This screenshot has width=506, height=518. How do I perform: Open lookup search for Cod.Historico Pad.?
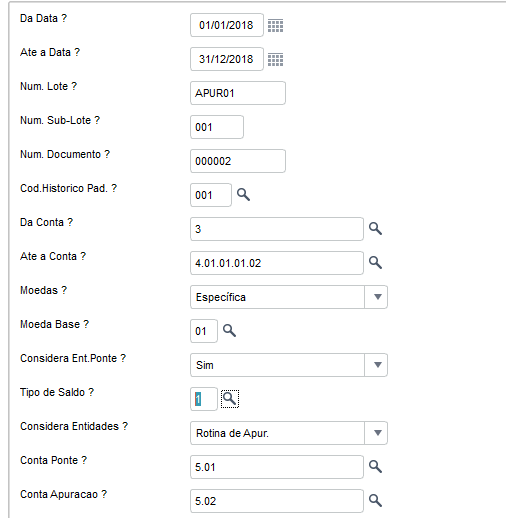(243, 195)
